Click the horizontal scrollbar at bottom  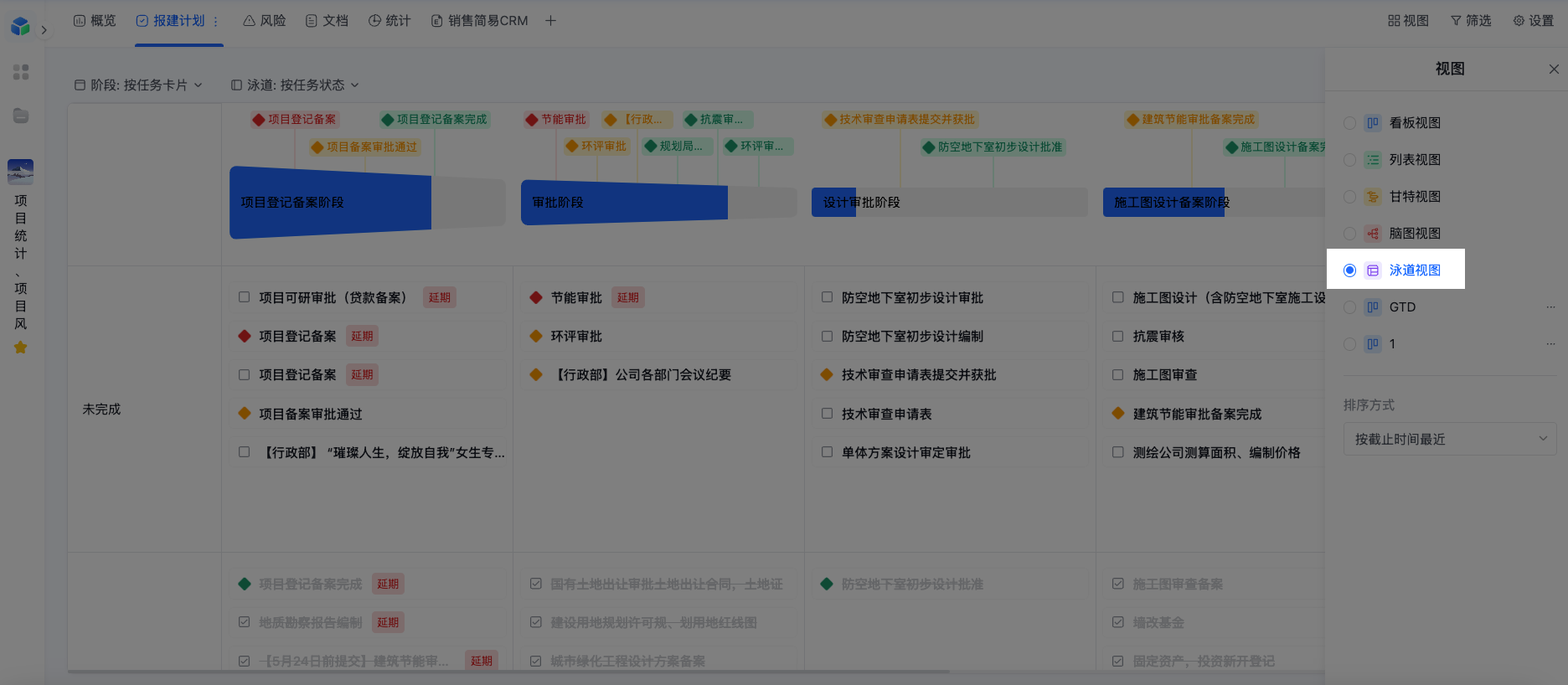(508, 672)
